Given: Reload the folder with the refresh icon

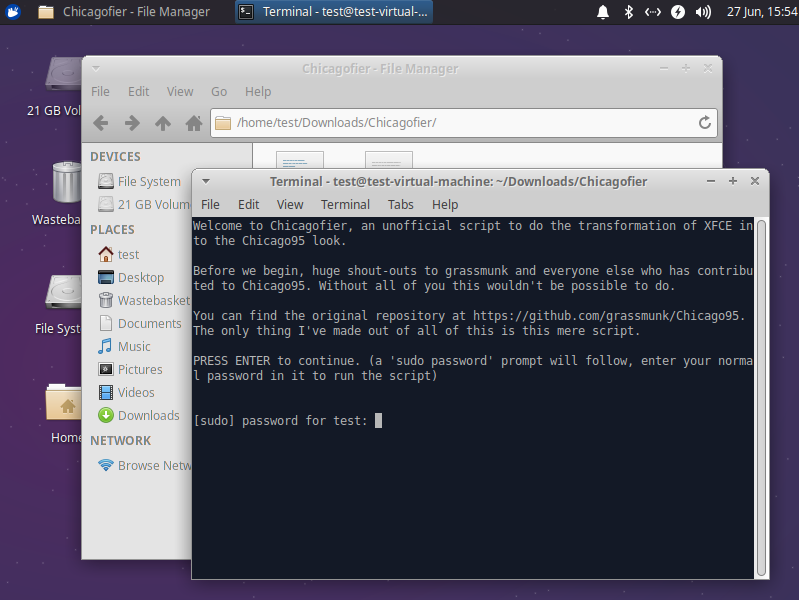Looking at the screenshot, I should pos(705,122).
